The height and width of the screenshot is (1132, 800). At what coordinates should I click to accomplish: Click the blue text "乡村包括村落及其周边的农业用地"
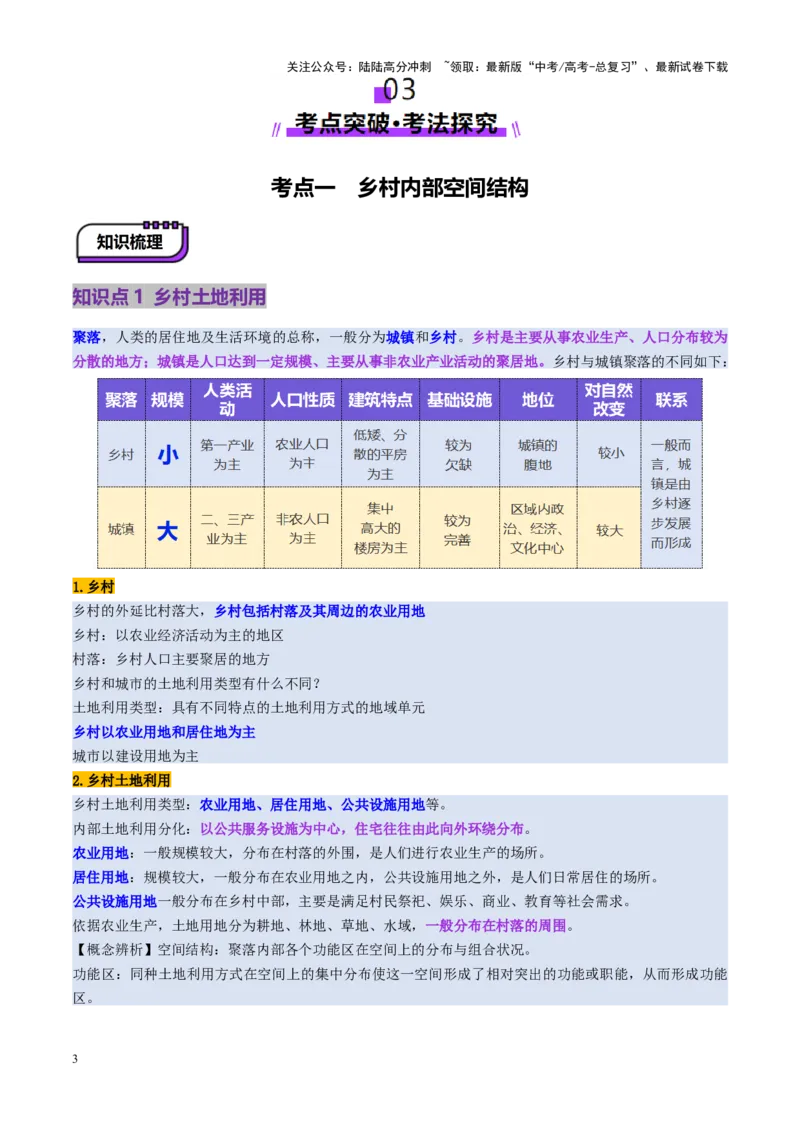(x=319, y=611)
